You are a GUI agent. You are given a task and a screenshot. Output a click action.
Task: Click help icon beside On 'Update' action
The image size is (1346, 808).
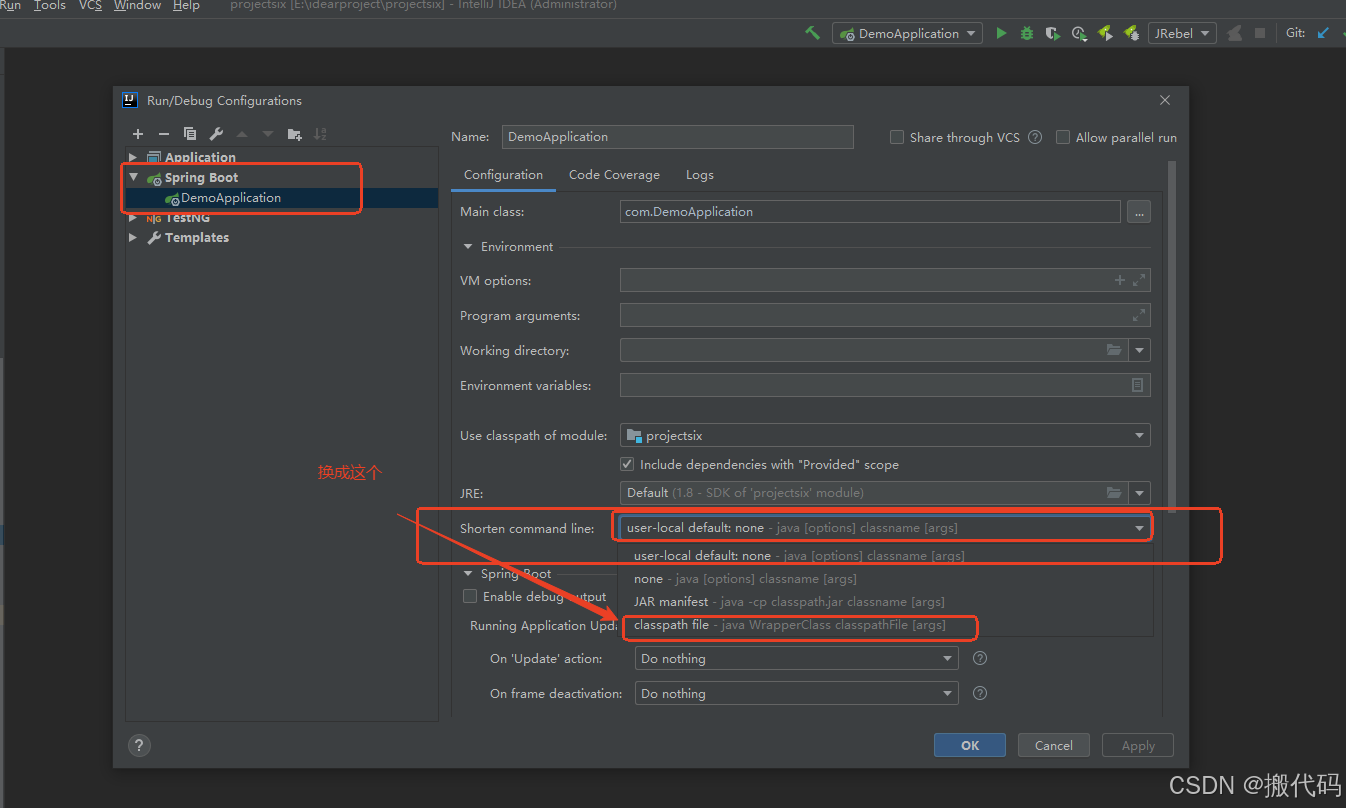coord(980,658)
